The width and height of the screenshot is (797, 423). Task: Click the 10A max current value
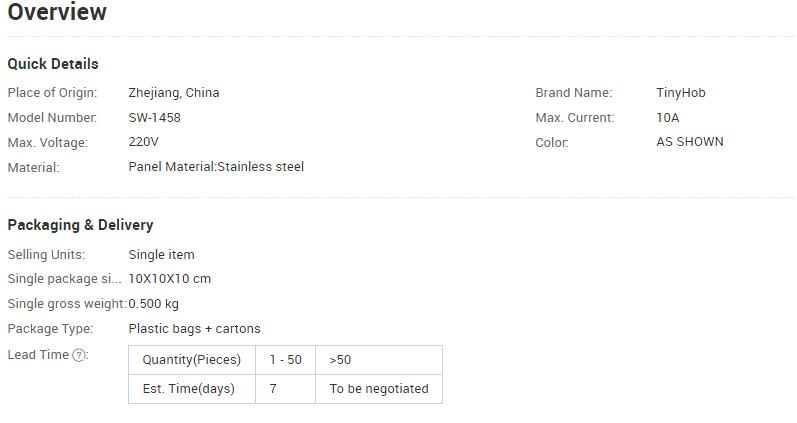point(667,117)
